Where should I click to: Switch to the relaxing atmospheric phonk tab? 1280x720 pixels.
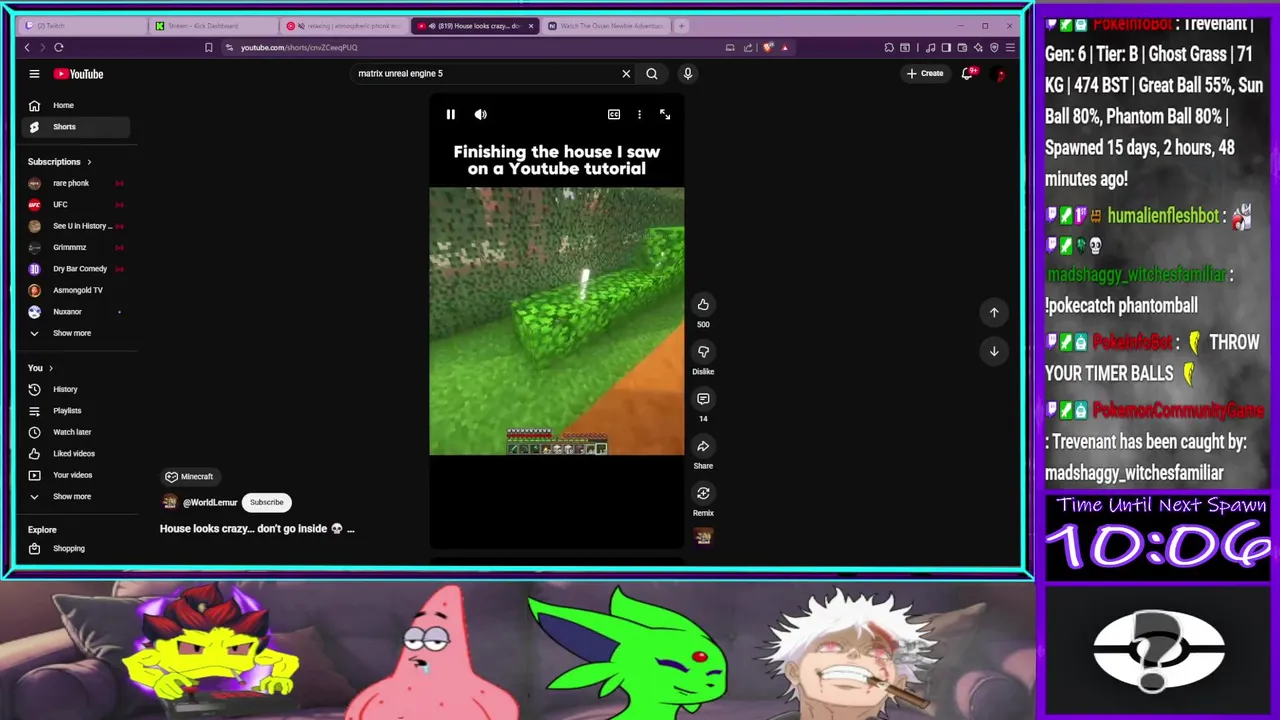click(345, 26)
